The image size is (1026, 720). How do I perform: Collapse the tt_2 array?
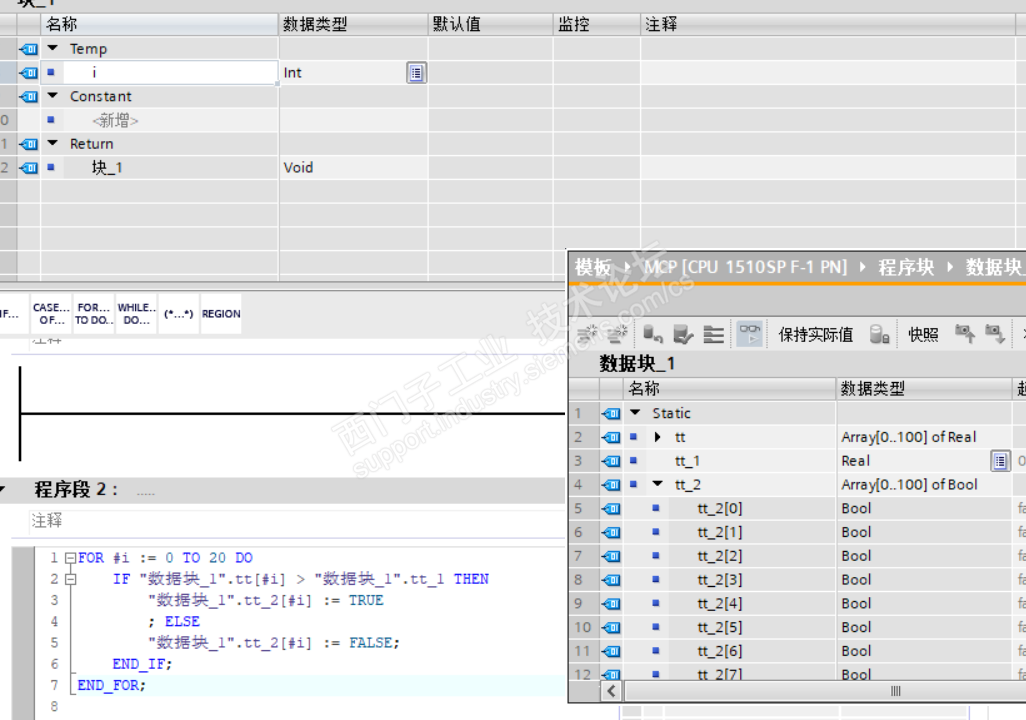click(x=658, y=484)
